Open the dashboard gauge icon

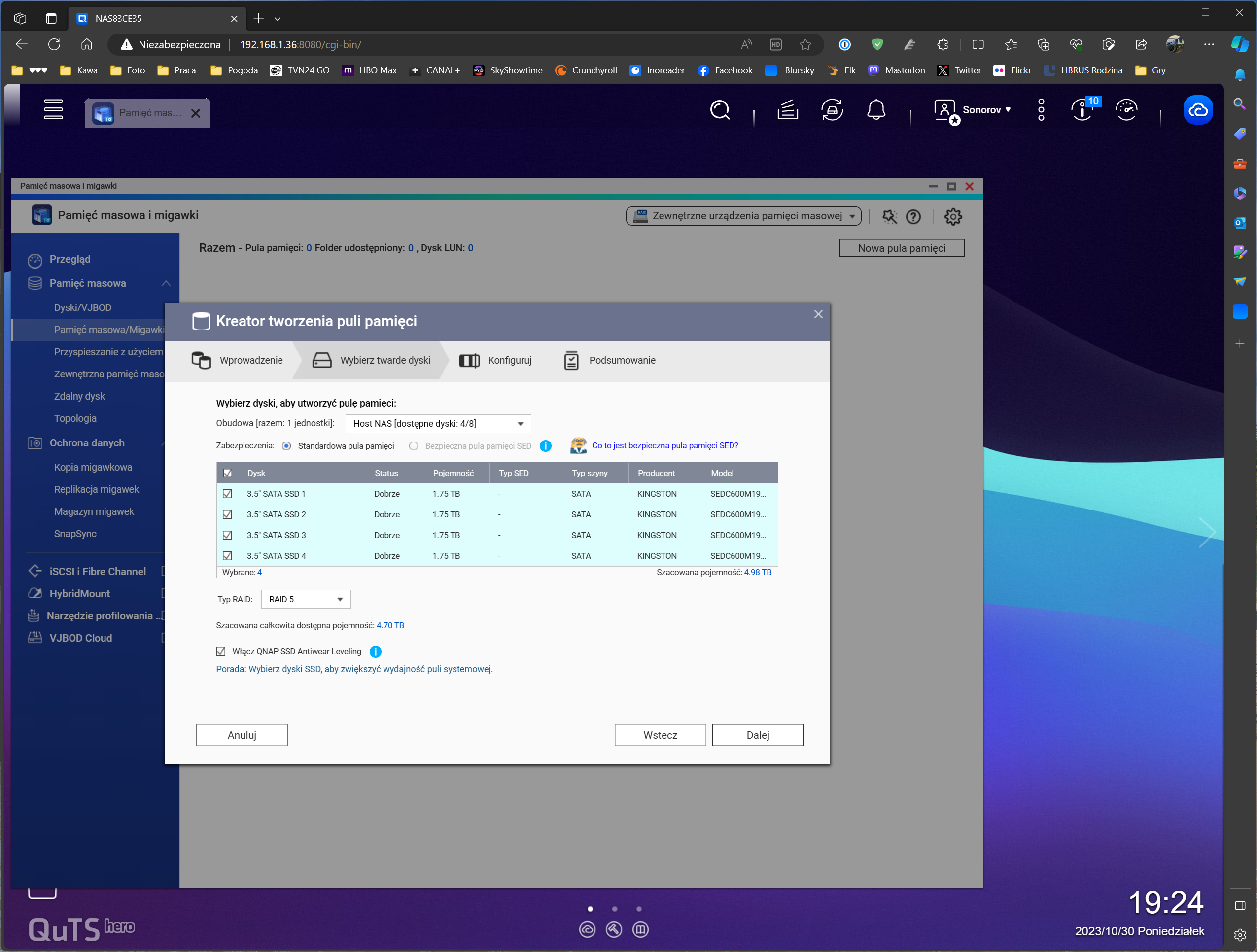click(x=1126, y=109)
